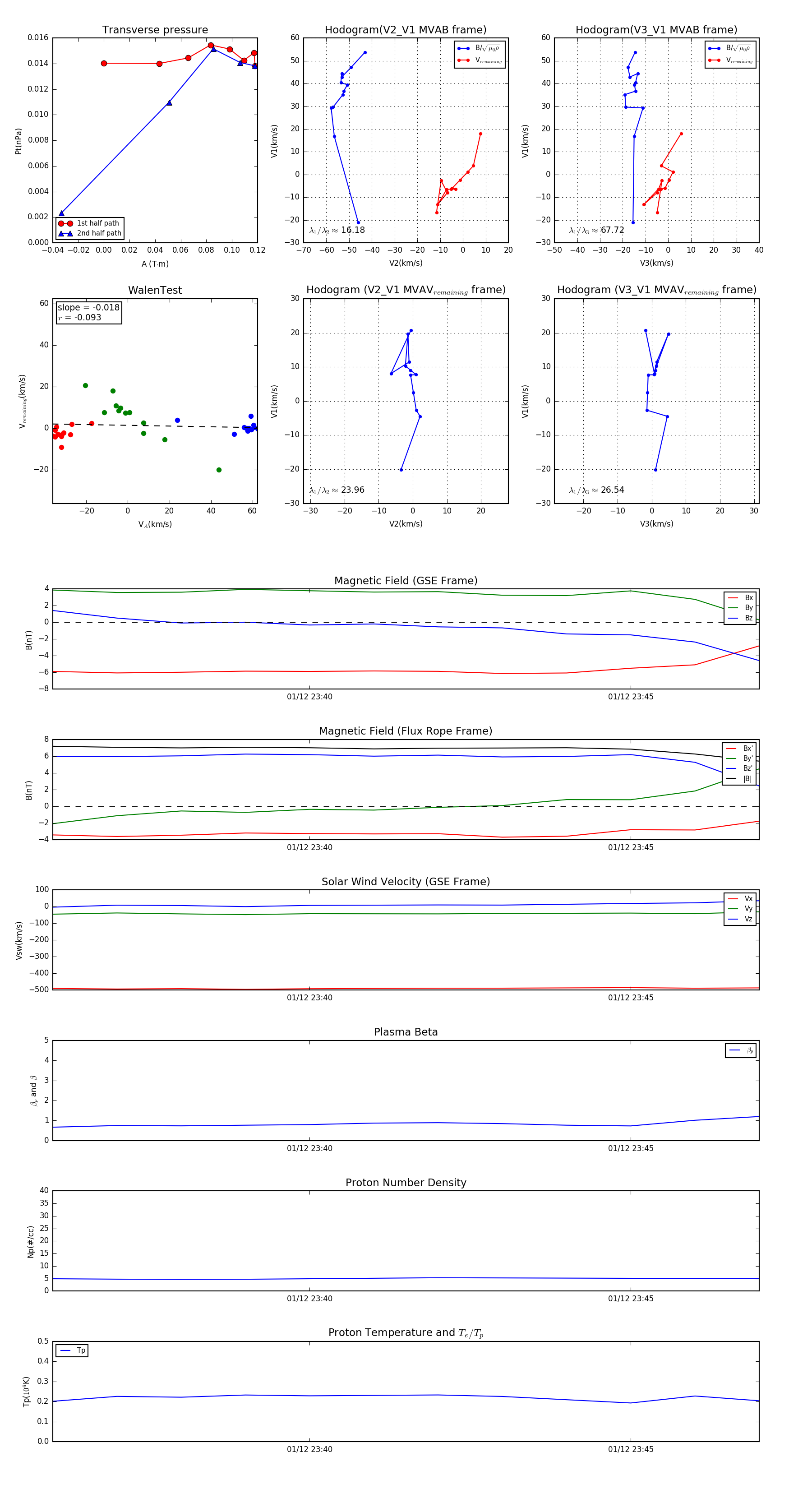812x1489 pixels.
Task: Click the "By" legend entry in GSE magnetic field
Action: tap(740, 607)
